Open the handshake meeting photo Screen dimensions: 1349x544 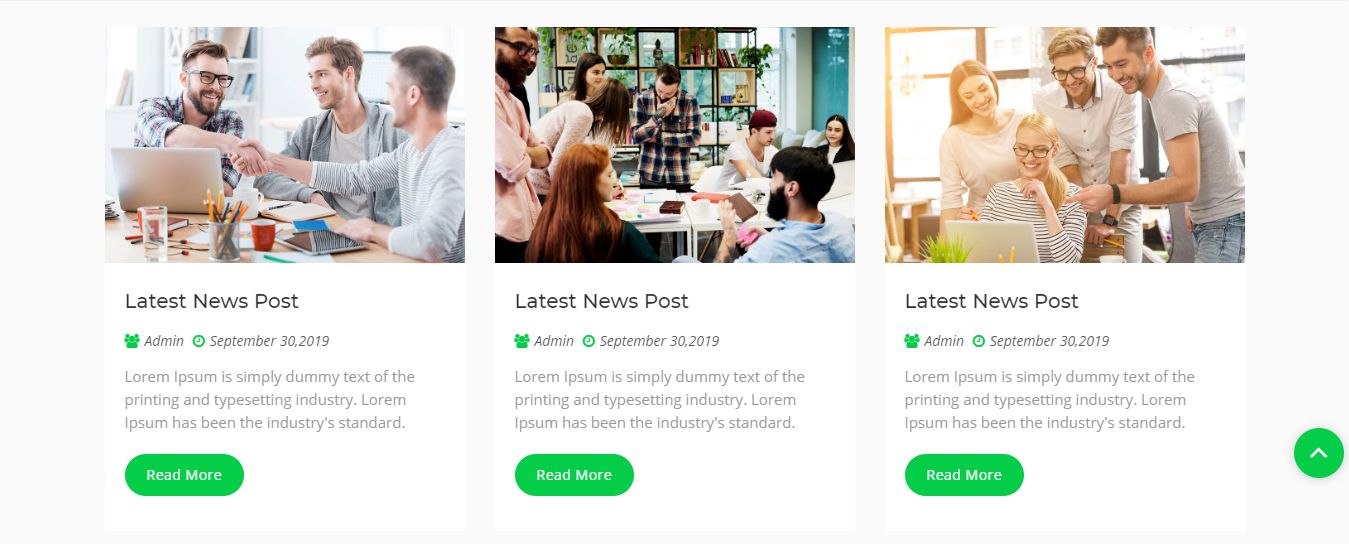click(x=285, y=145)
